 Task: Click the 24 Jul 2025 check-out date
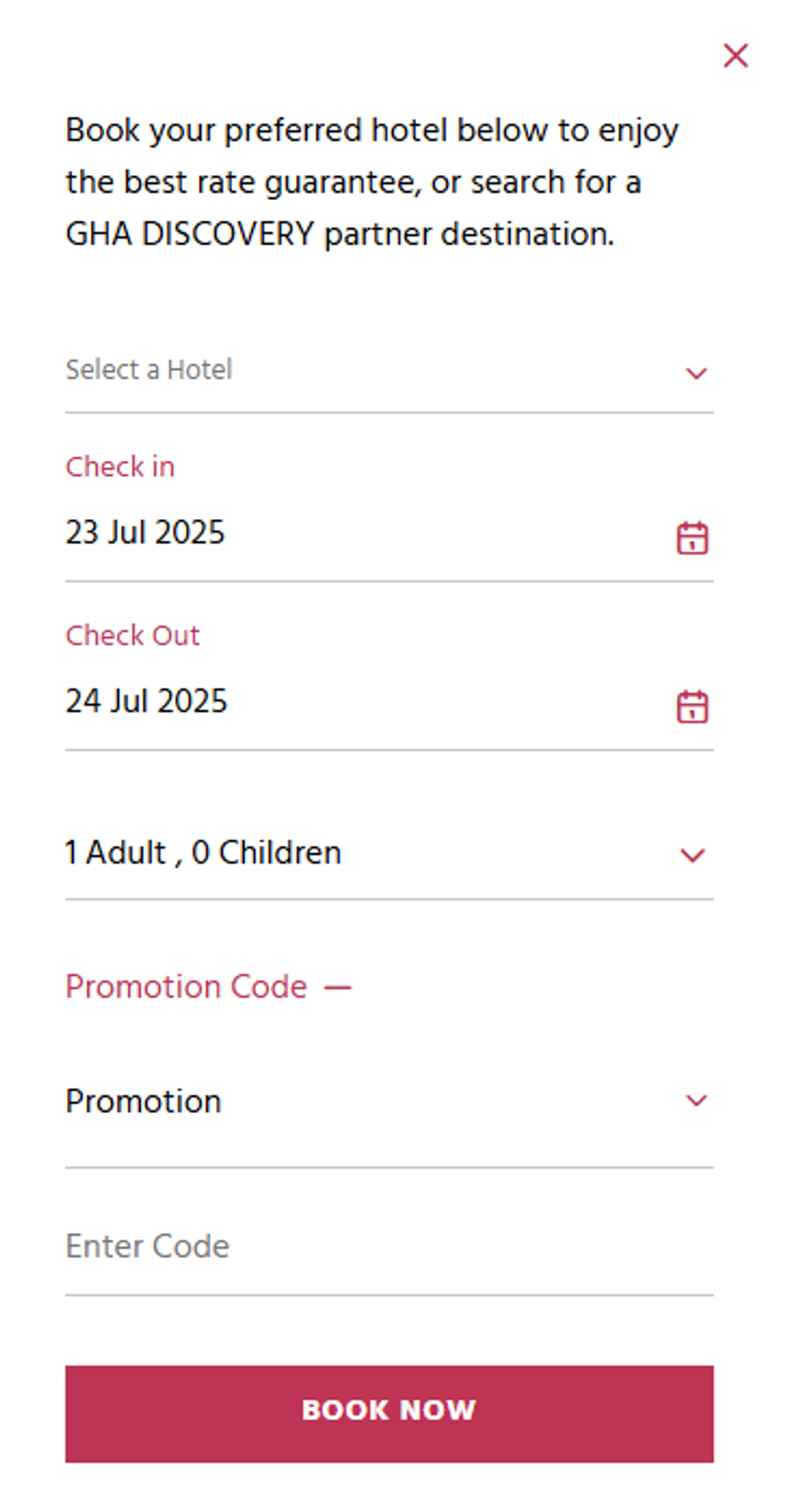point(147,702)
